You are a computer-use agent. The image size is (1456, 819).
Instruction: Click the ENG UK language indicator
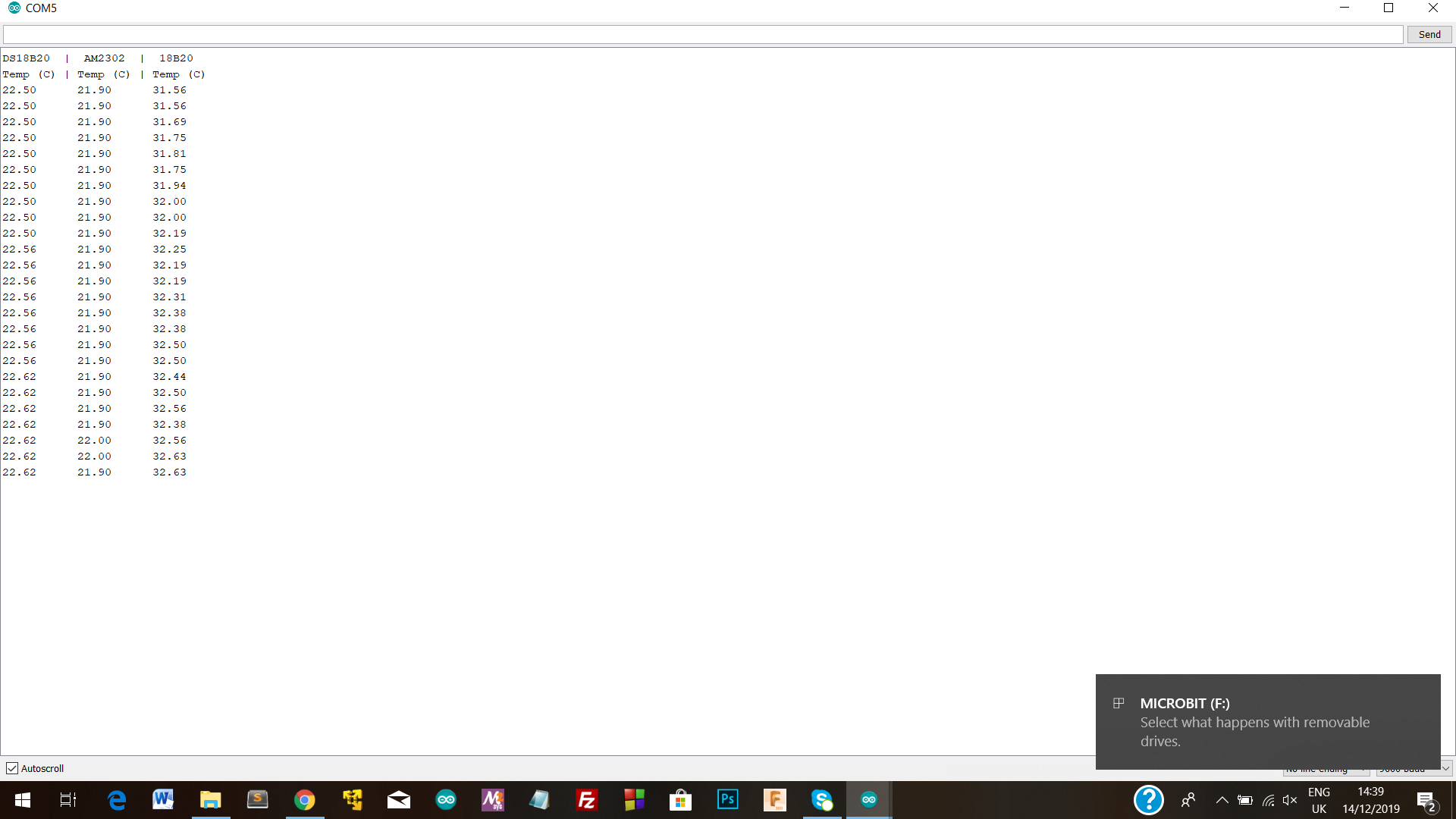1319,800
